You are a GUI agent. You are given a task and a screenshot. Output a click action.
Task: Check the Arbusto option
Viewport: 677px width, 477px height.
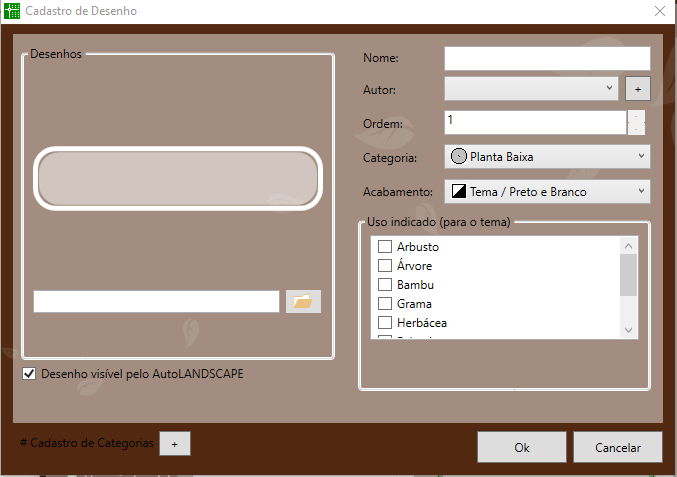384,247
